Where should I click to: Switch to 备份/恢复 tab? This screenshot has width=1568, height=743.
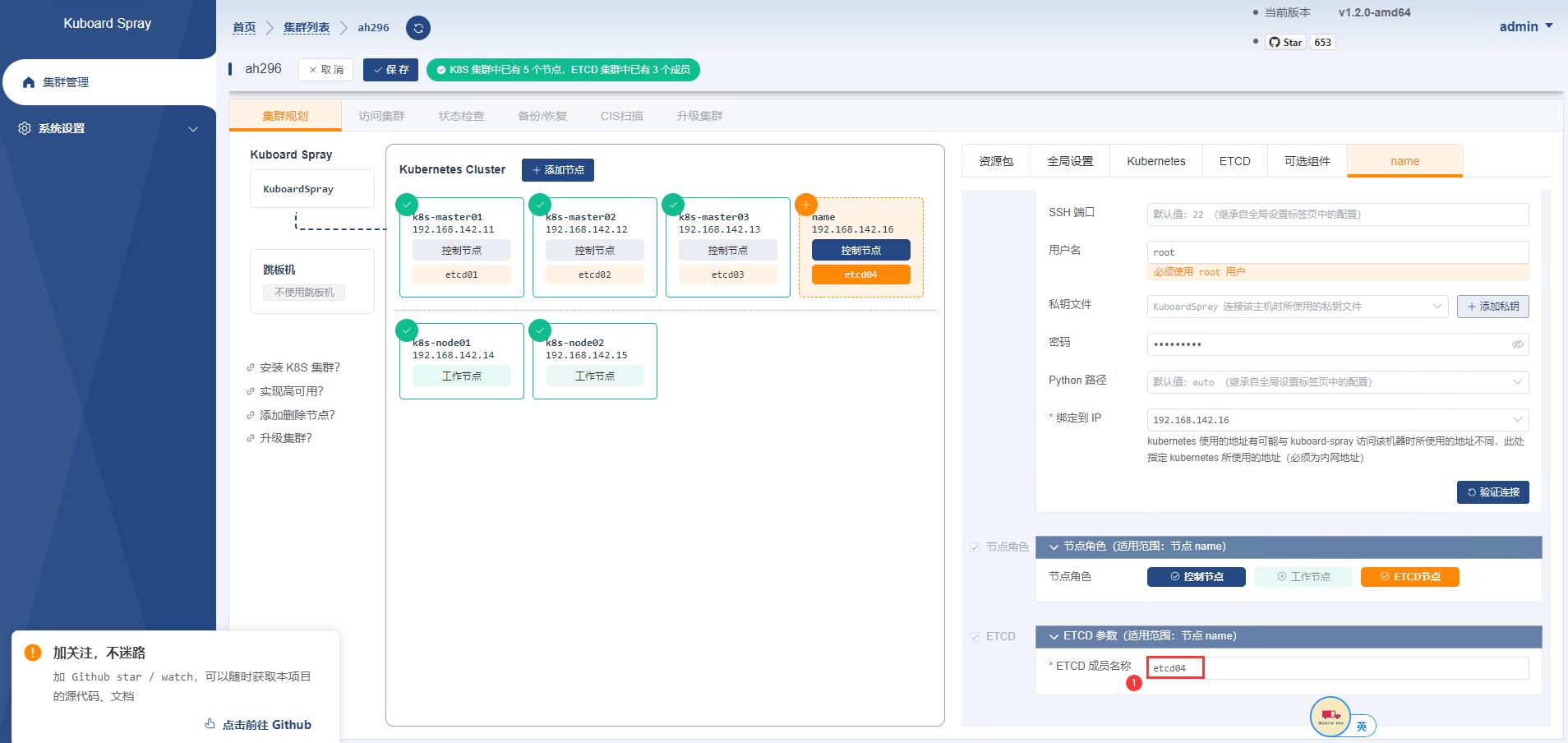click(x=542, y=116)
